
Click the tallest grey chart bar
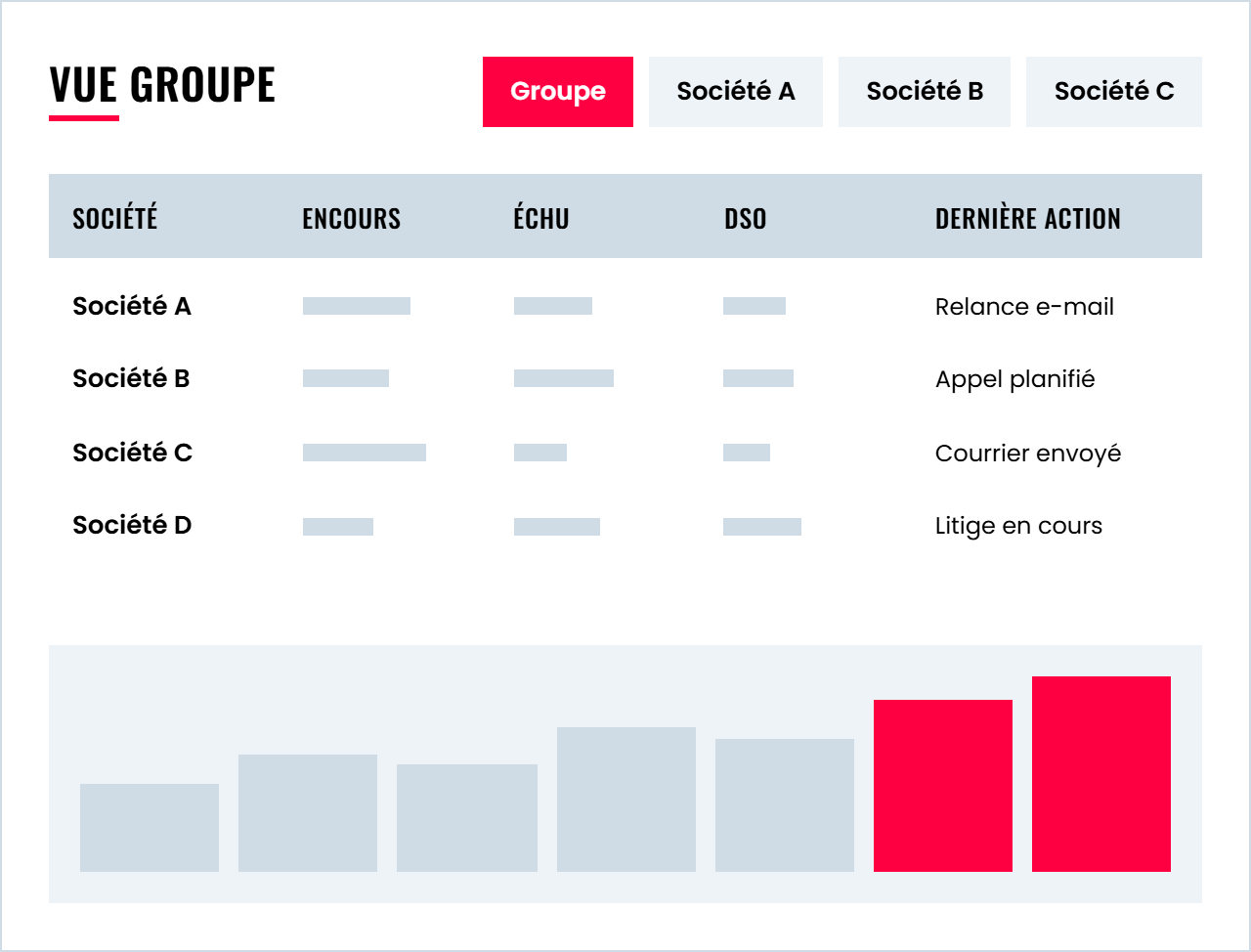coord(626,800)
